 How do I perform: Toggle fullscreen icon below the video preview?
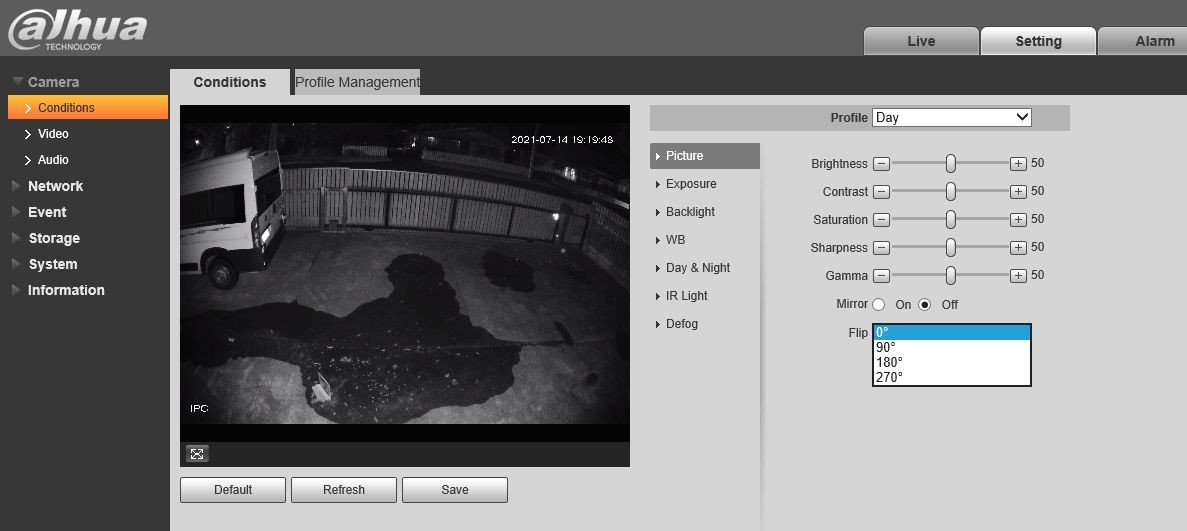(x=197, y=454)
